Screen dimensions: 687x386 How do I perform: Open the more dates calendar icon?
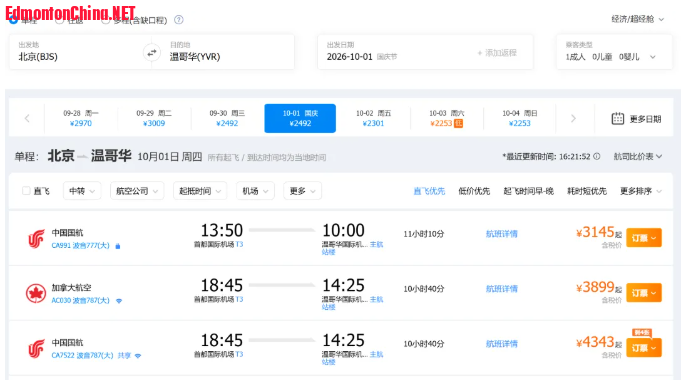tap(618, 118)
